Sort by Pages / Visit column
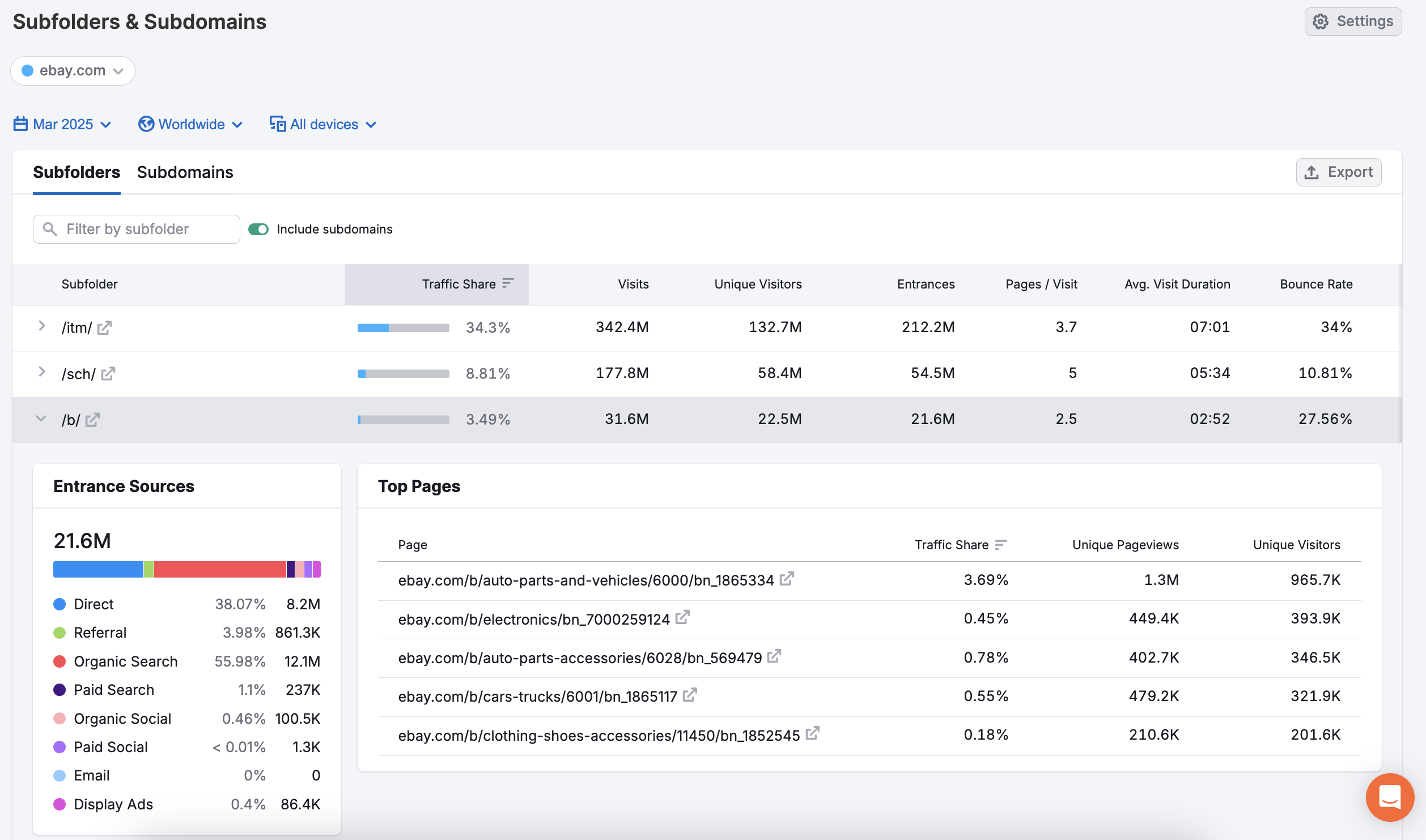This screenshot has width=1426, height=840. (1041, 284)
